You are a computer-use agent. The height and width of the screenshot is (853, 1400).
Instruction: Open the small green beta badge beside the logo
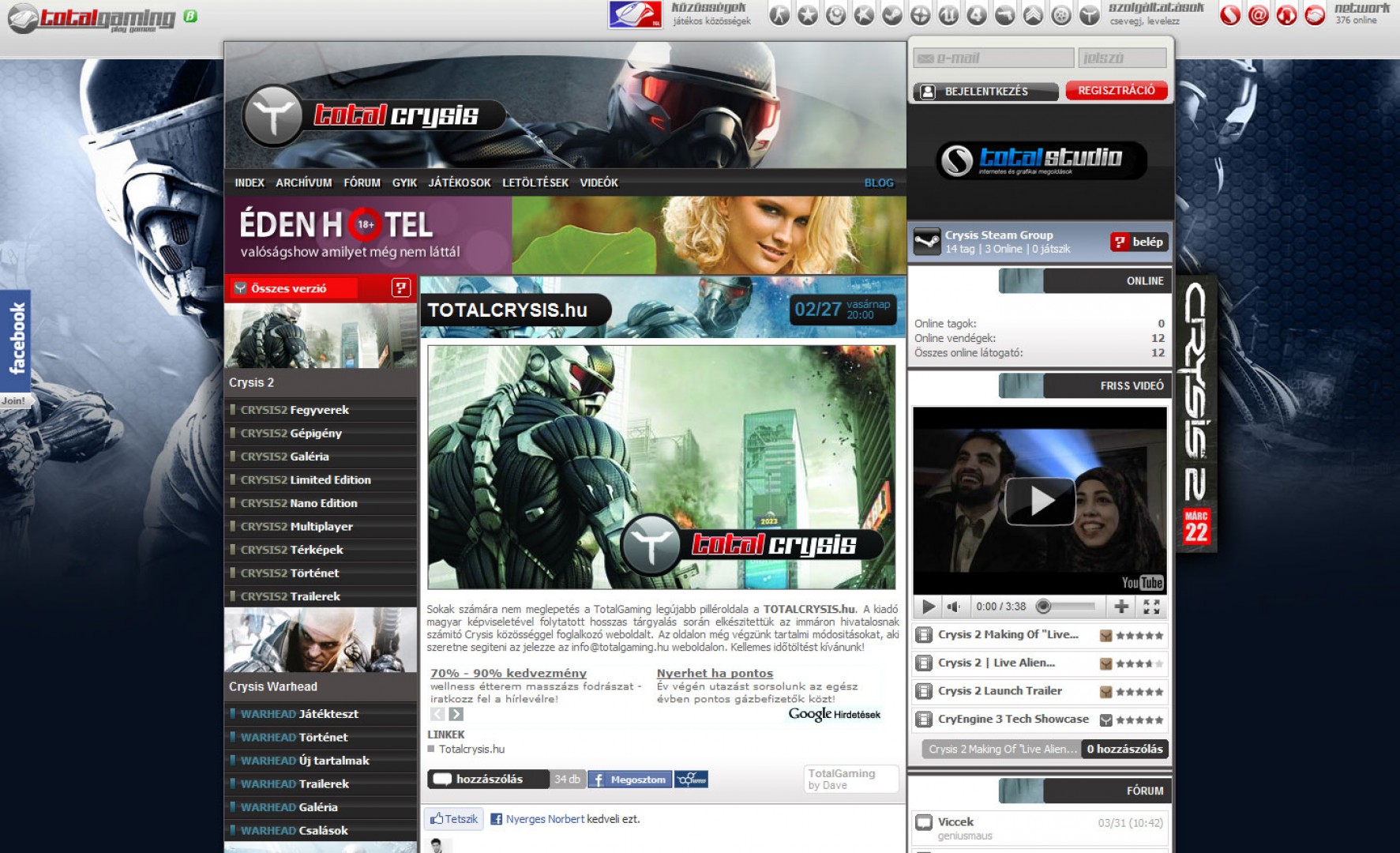[190, 16]
